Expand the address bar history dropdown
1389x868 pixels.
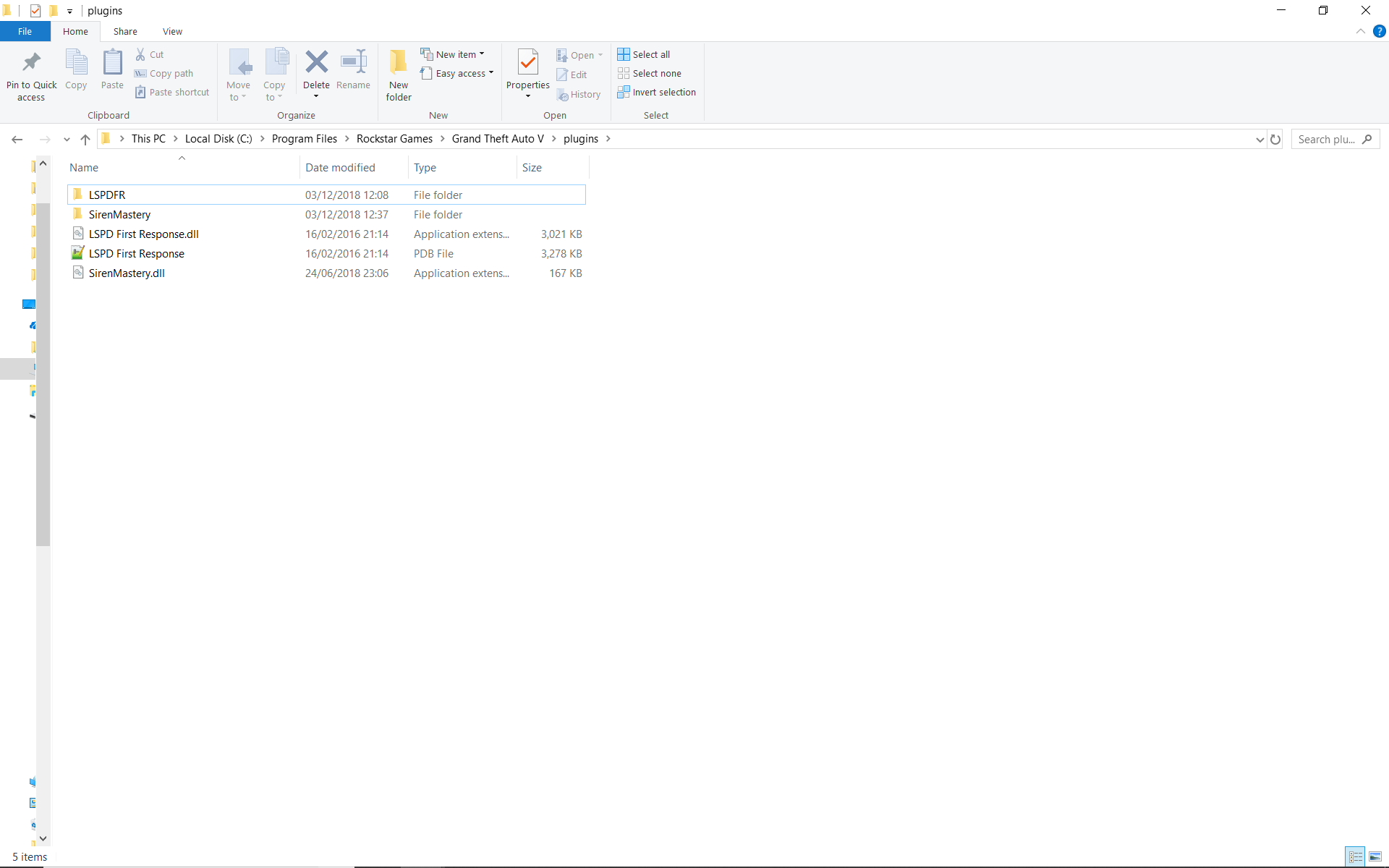pyautogui.click(x=1260, y=139)
